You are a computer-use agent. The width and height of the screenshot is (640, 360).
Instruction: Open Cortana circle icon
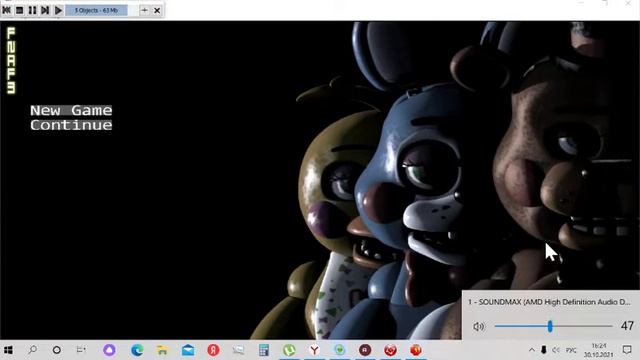click(x=57, y=350)
